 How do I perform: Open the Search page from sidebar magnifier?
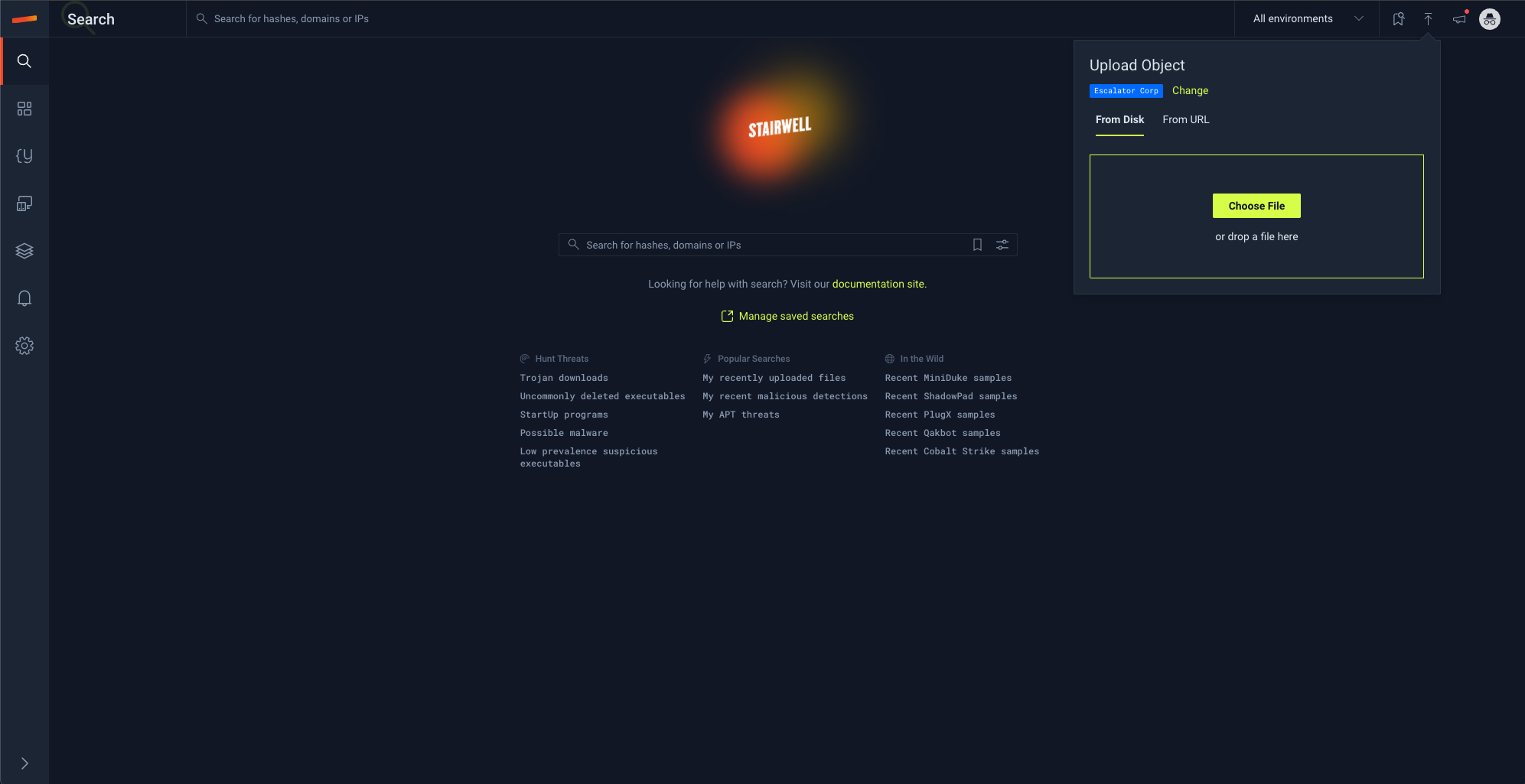[24, 61]
